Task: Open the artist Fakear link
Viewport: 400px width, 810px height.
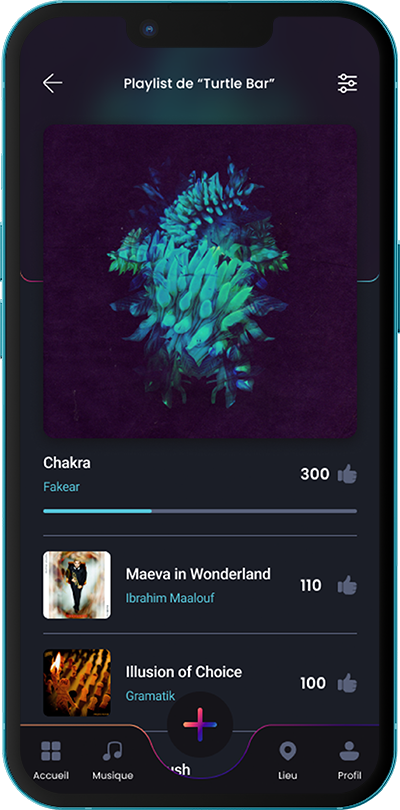Action: click(x=61, y=487)
